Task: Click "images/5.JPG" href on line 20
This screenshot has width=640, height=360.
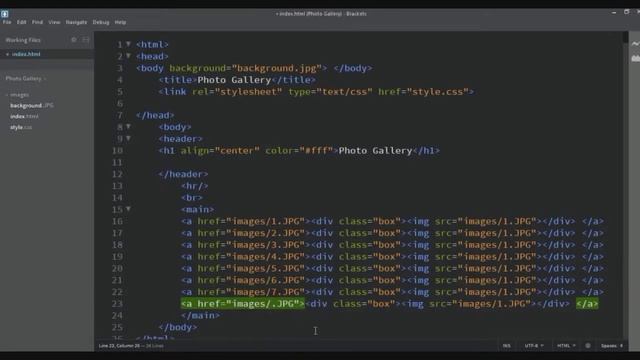Action: point(265,269)
